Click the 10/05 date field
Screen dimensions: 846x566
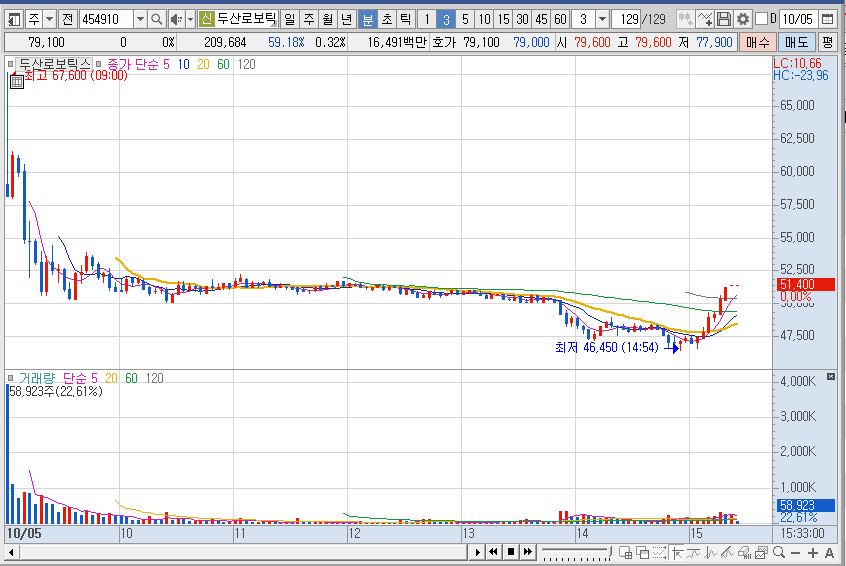tap(797, 20)
